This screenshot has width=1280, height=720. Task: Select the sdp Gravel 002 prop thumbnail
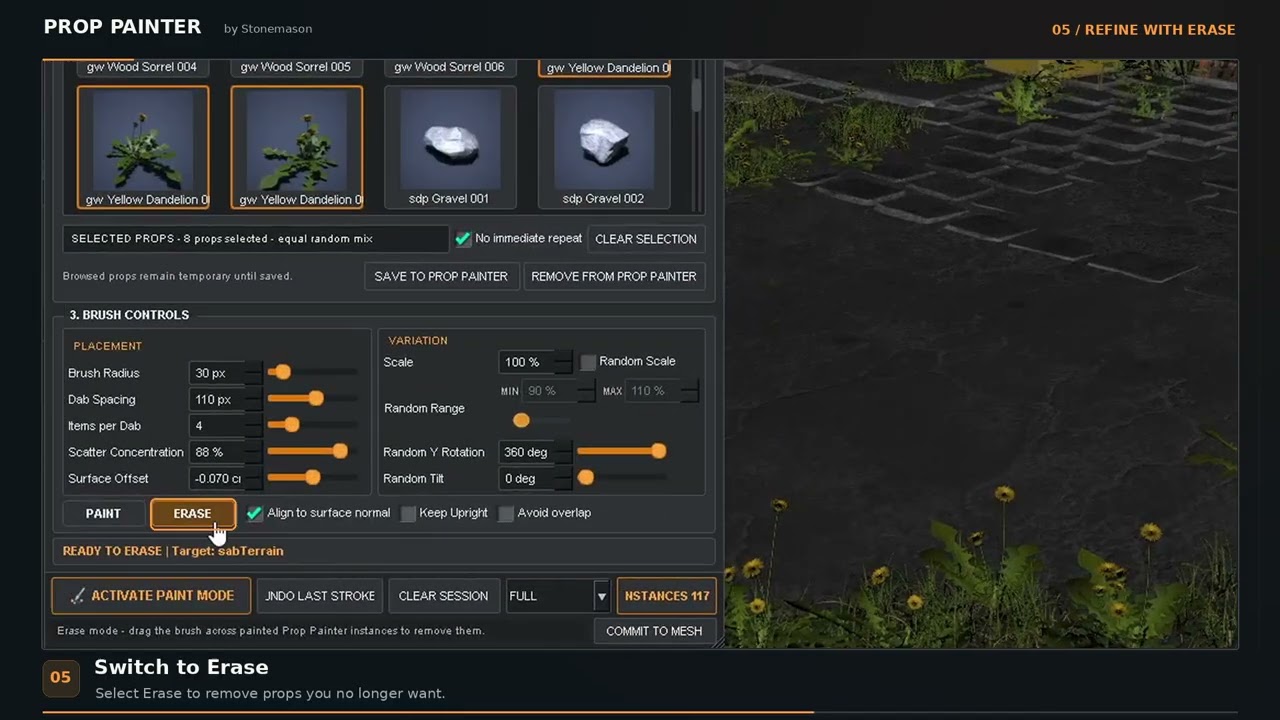pyautogui.click(x=604, y=147)
